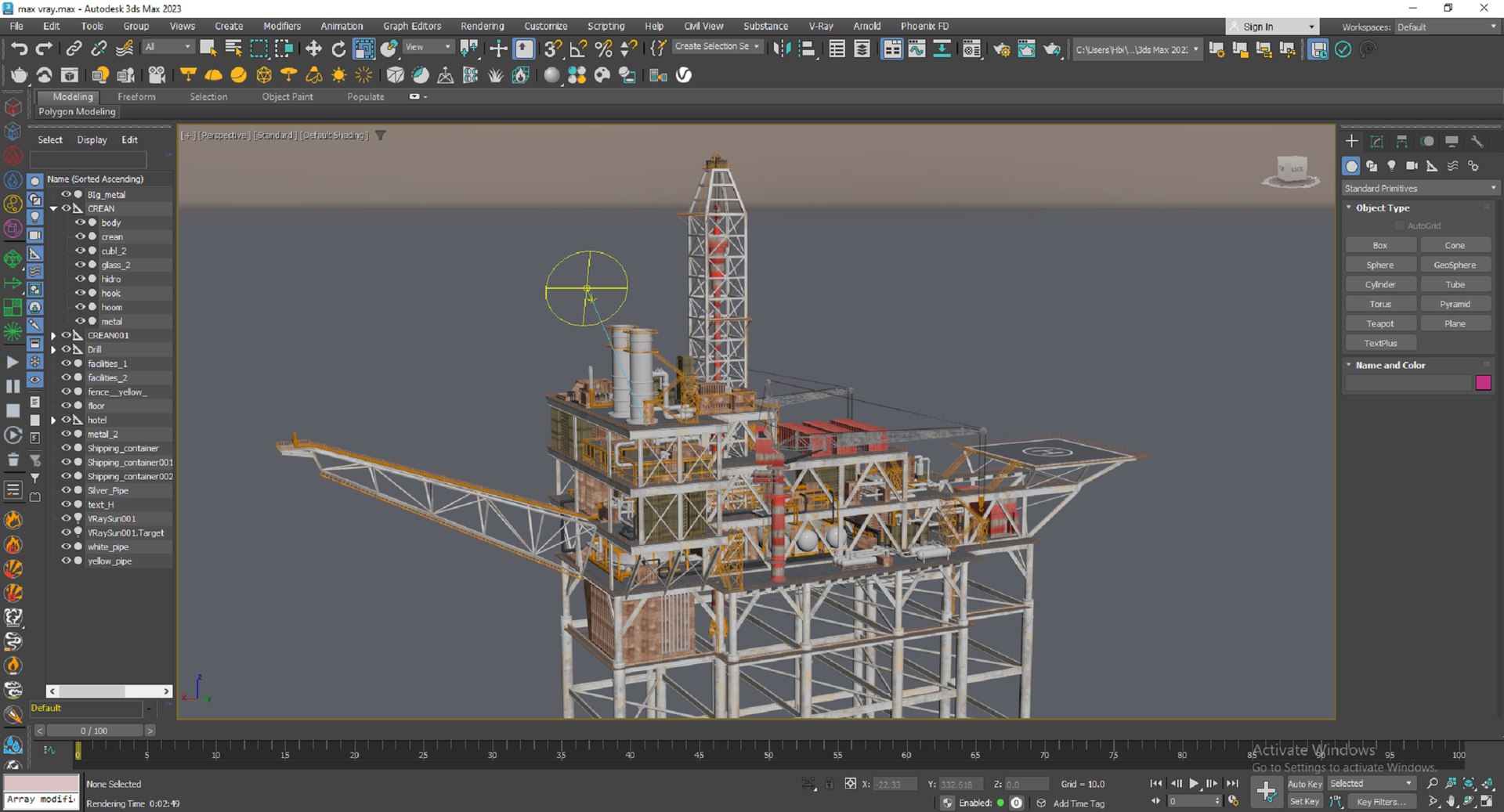Collapse the CREAN group tree
The height and width of the screenshot is (812, 1504).
[x=53, y=208]
